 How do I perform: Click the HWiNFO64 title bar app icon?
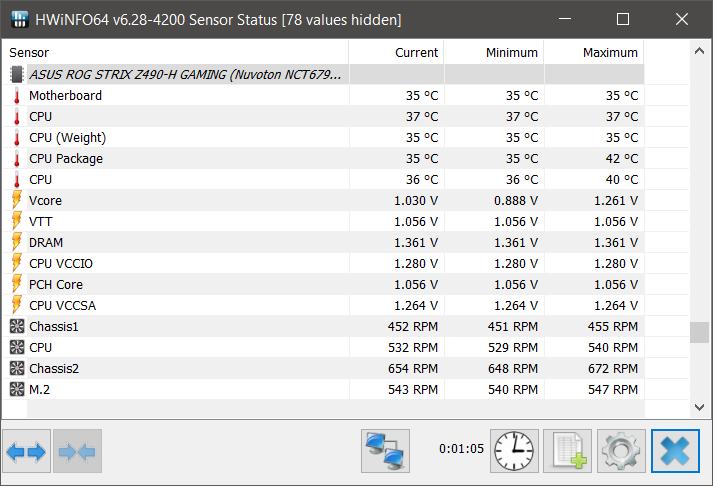(x=19, y=19)
